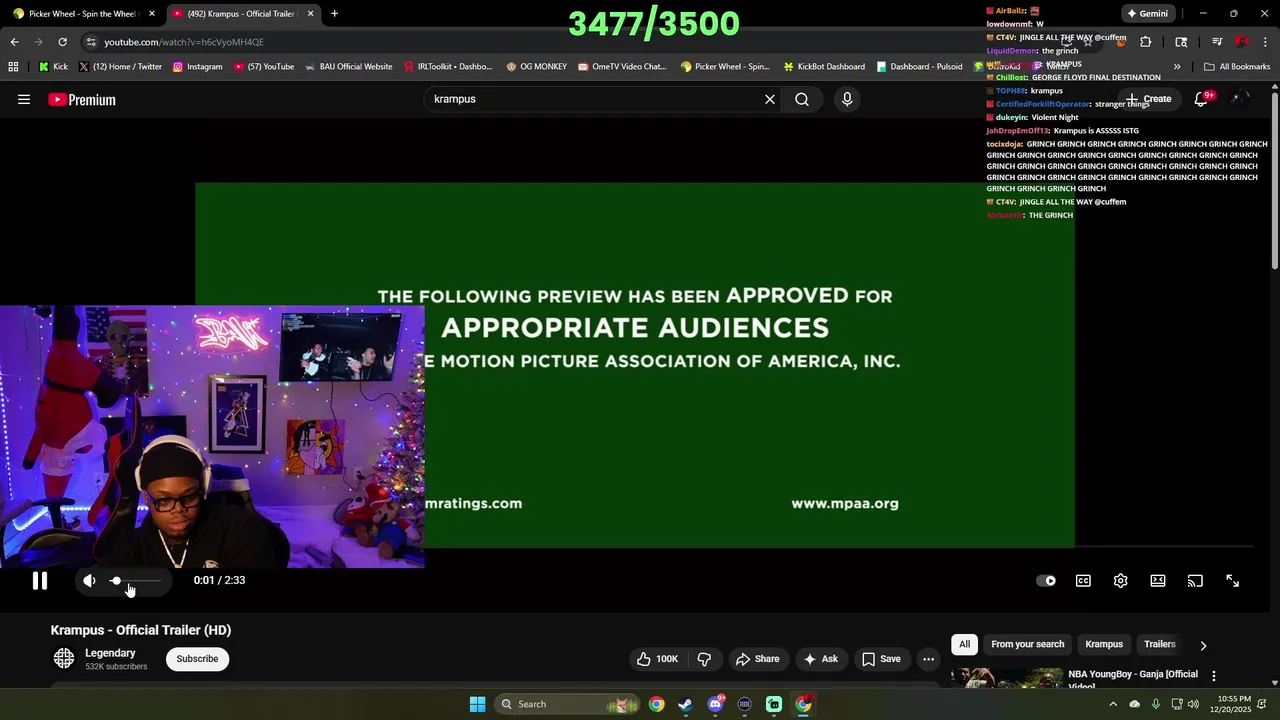The height and width of the screenshot is (720, 1280).
Task: Like the video with 100K likes
Action: (x=657, y=659)
